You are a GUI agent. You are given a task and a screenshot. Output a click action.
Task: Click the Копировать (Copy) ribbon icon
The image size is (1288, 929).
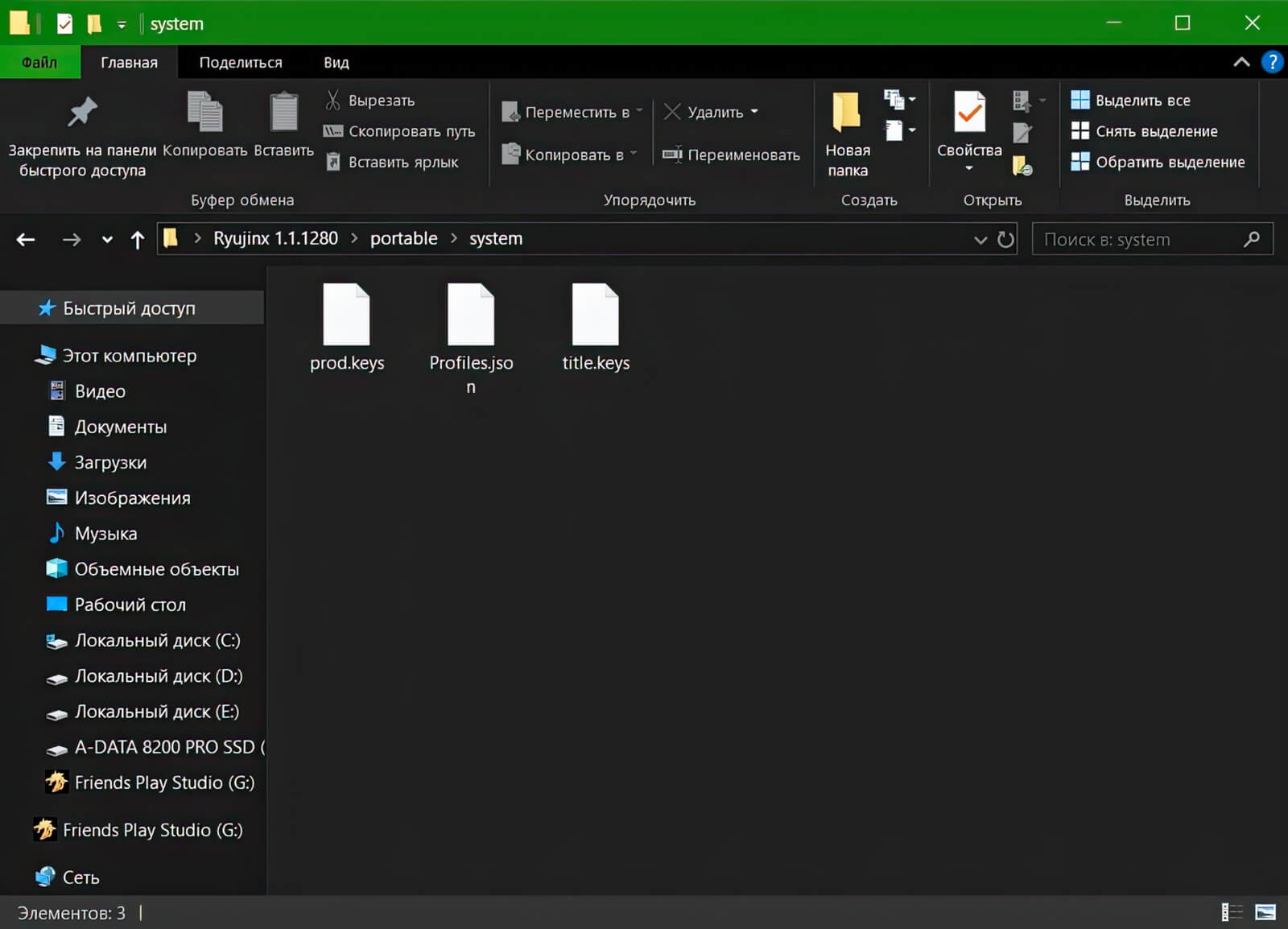point(204,111)
